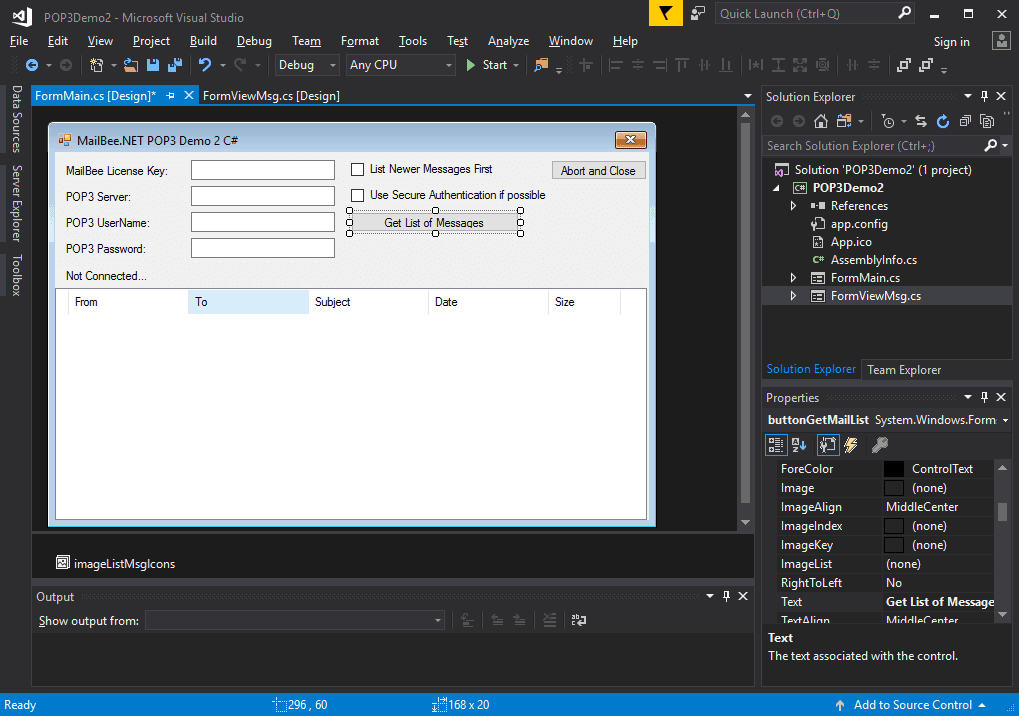Open the document tabs overflow dropdown
The width and height of the screenshot is (1019, 716).
tap(748, 96)
